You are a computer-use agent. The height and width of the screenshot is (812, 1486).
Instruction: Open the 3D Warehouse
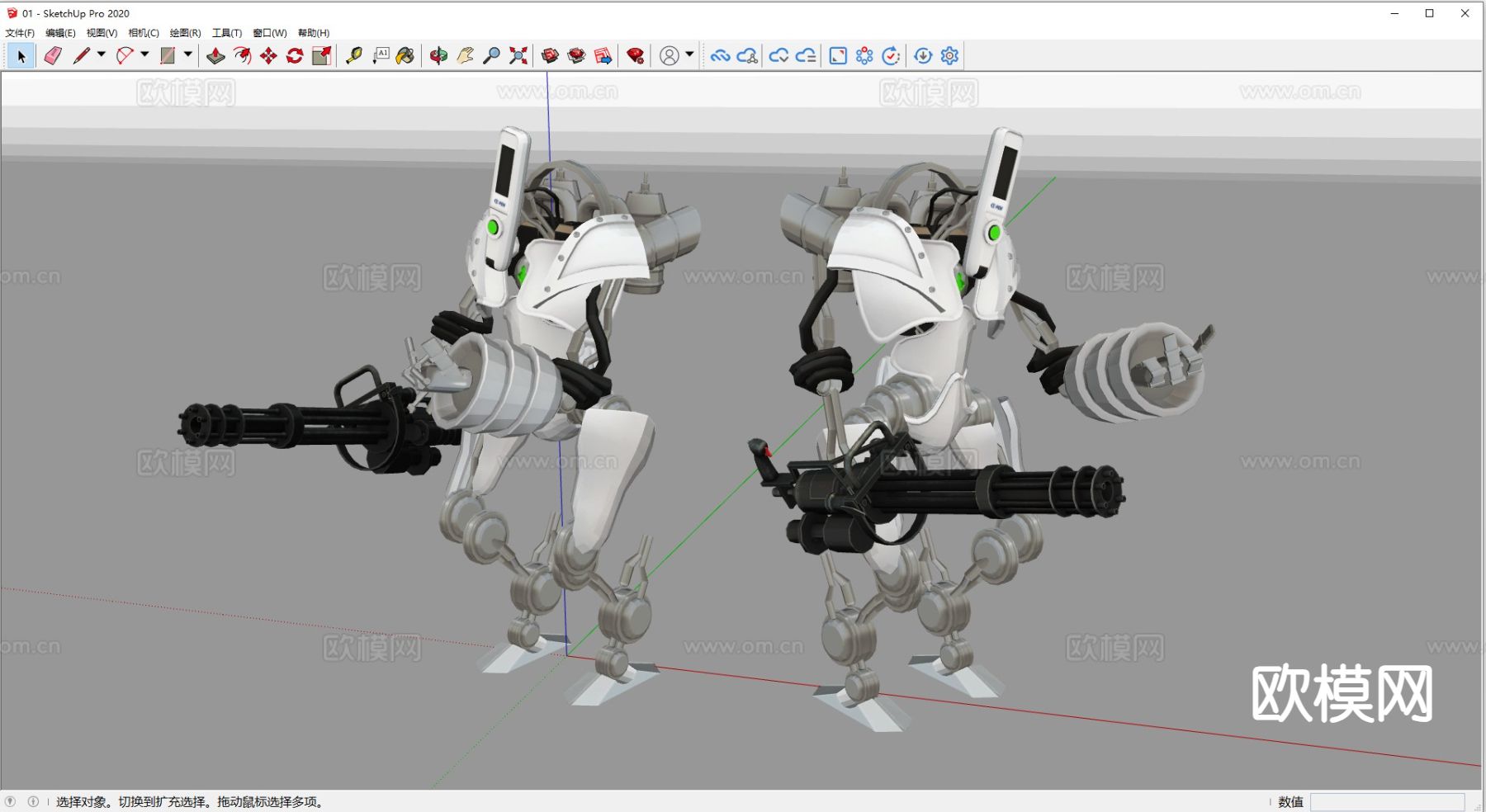[550, 56]
